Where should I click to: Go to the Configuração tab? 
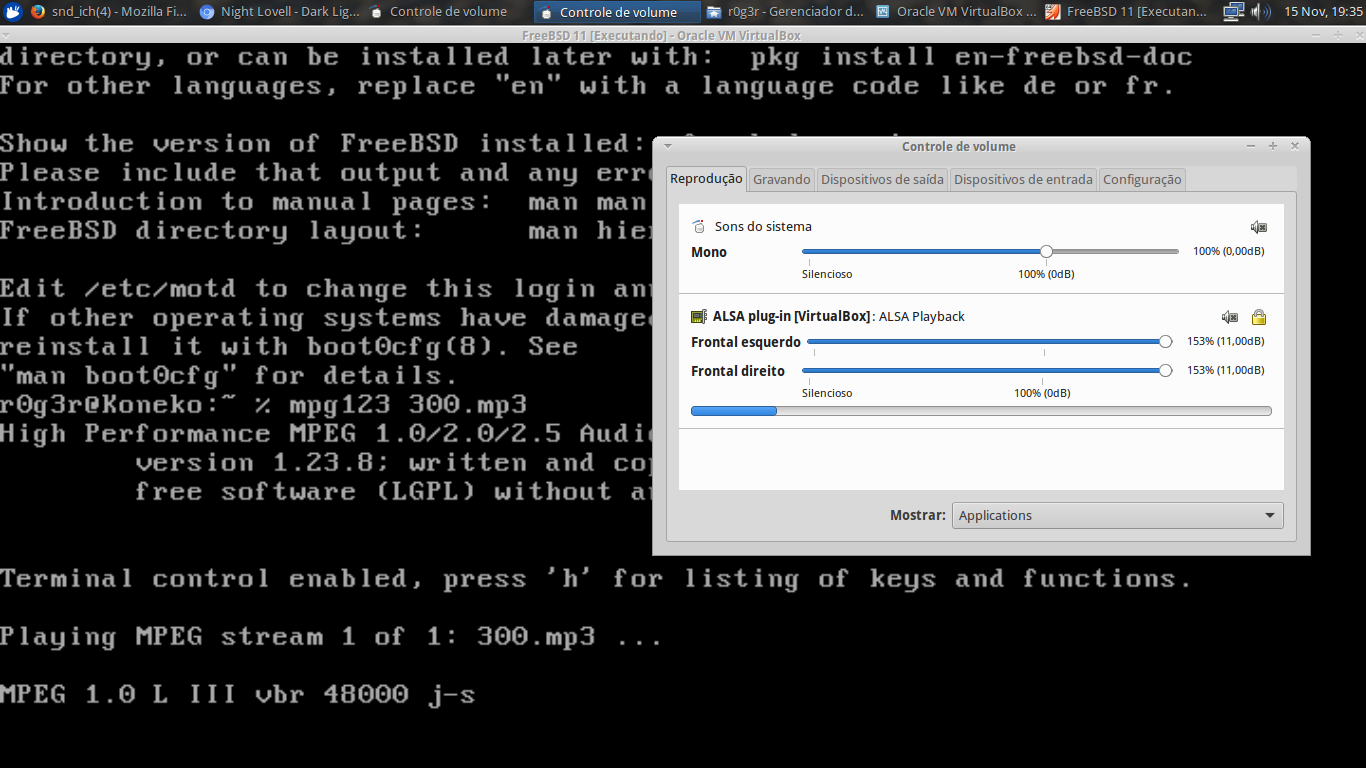(x=1142, y=180)
